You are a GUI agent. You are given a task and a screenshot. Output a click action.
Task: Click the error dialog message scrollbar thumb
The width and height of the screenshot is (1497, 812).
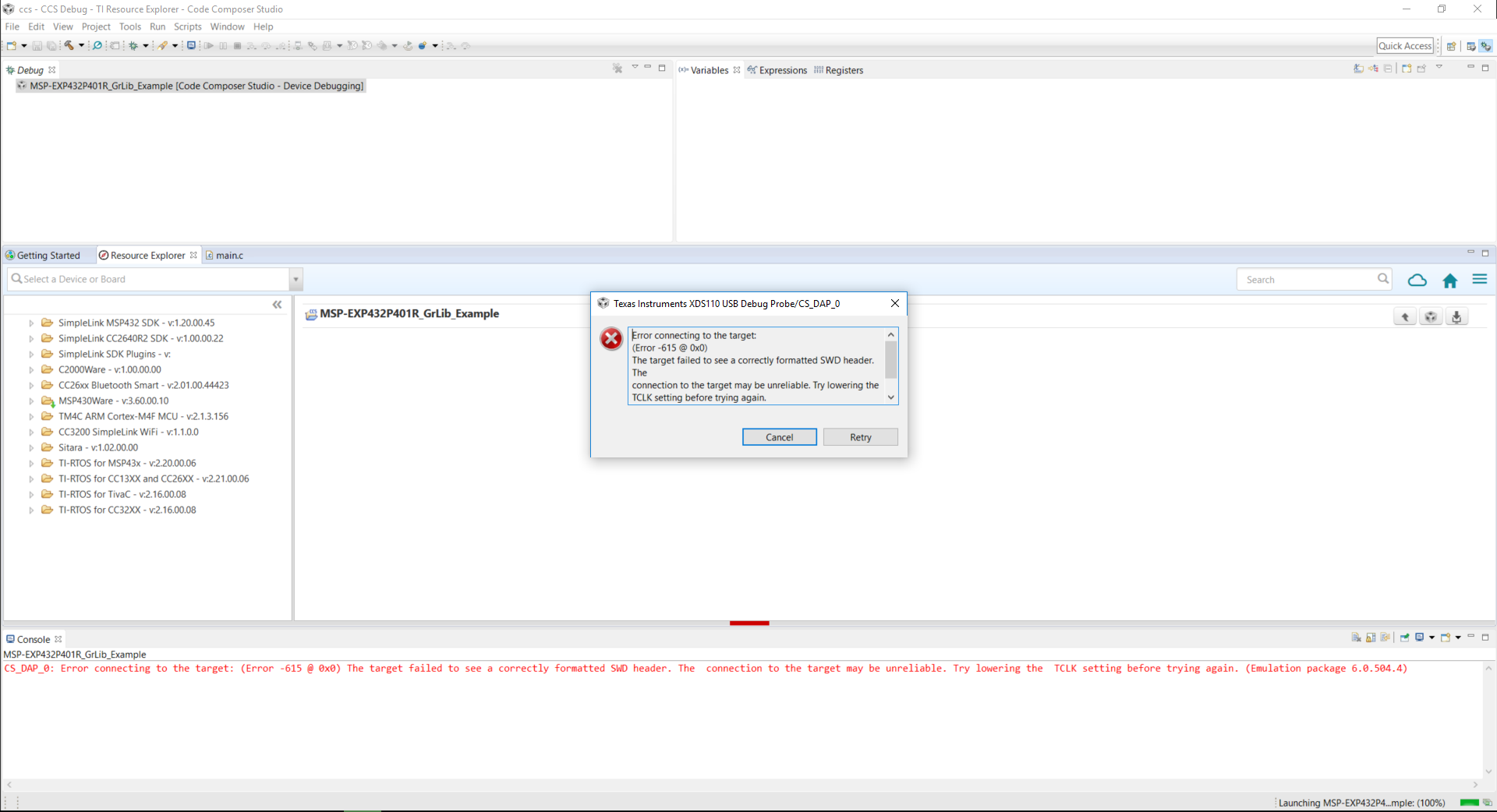coord(891,360)
